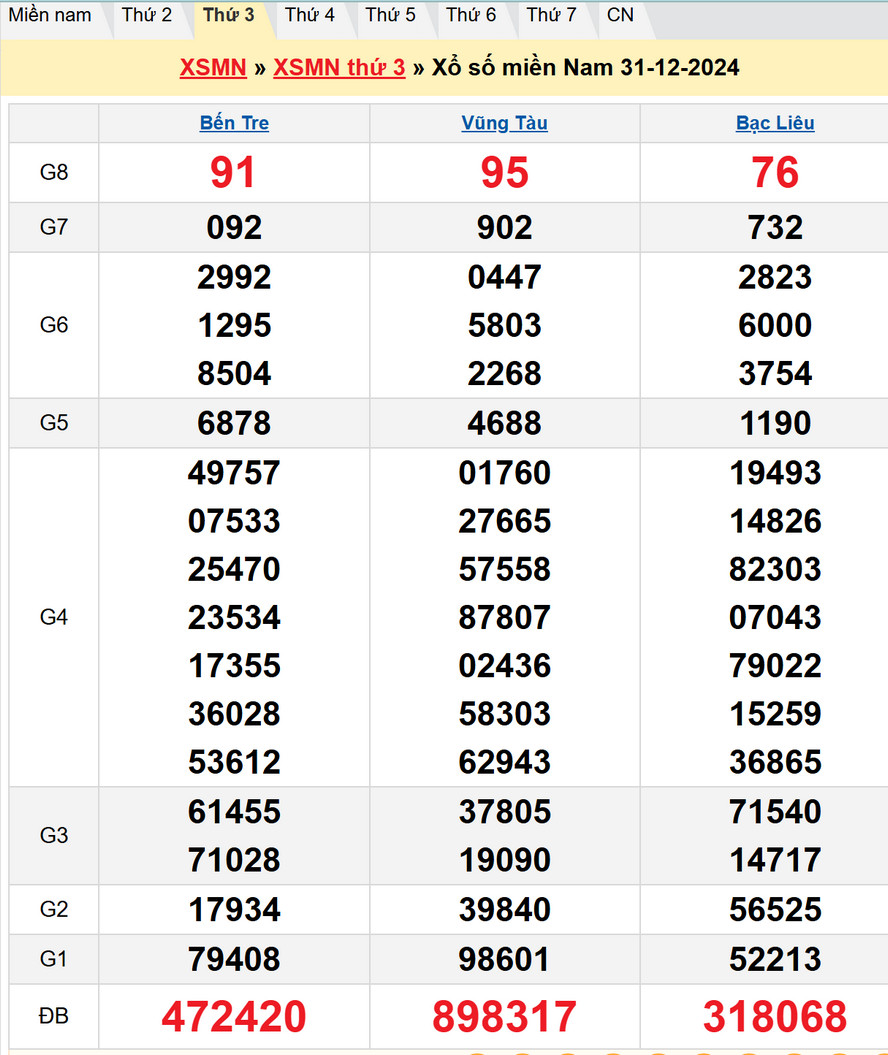Select Bạc Liêu G7 number 732
Viewport: 888px width, 1055px height.
click(775, 228)
